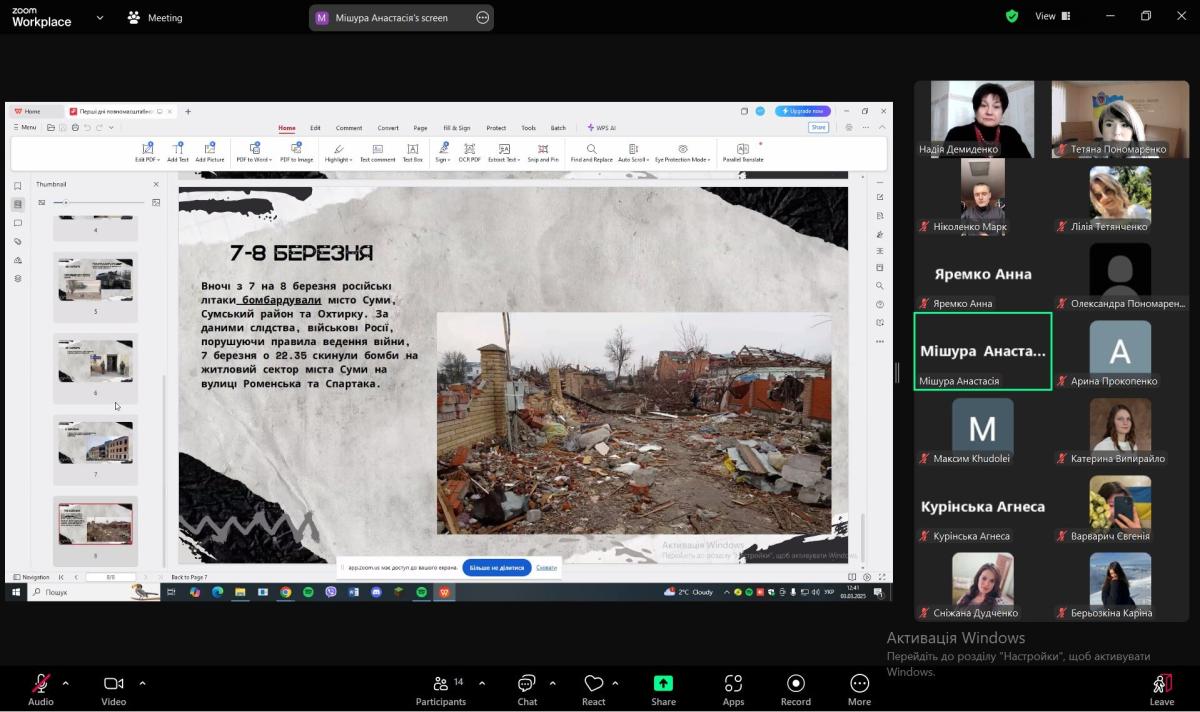This screenshot has height=712, width=1200.
Task: Click the React icon
Action: click(594, 688)
